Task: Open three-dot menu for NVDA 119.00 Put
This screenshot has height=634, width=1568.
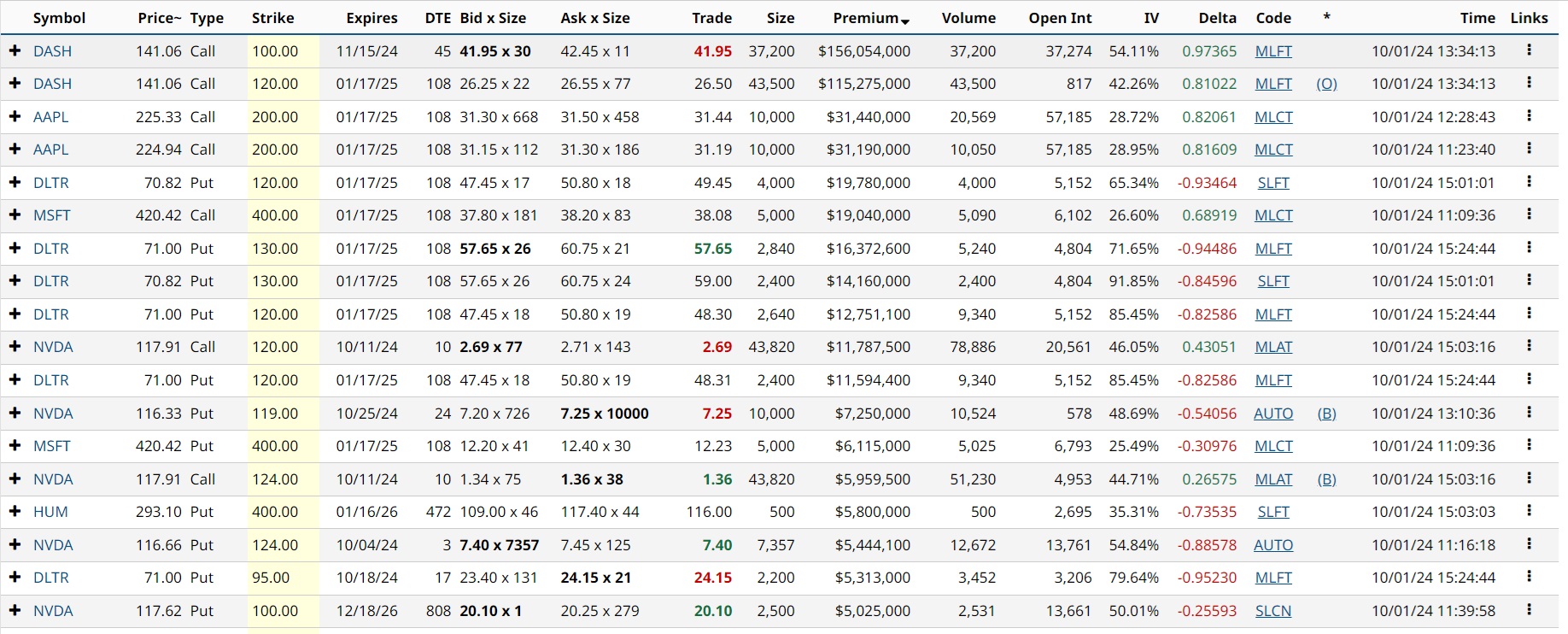Action: click(x=1529, y=413)
